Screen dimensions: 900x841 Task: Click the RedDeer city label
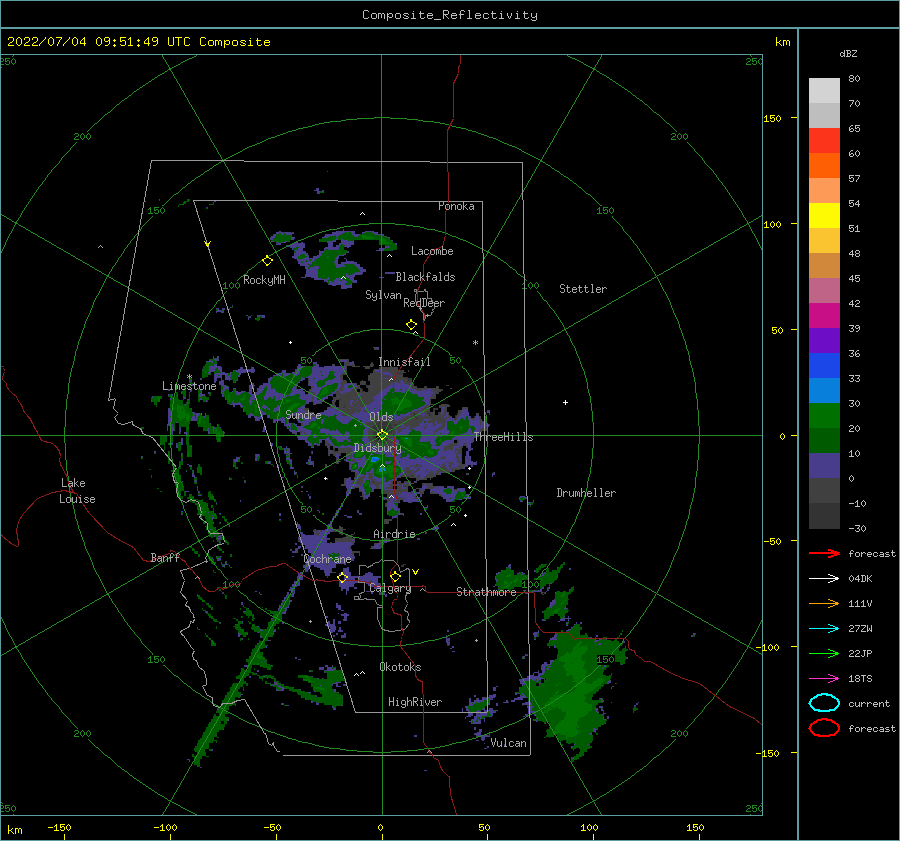coord(424,303)
